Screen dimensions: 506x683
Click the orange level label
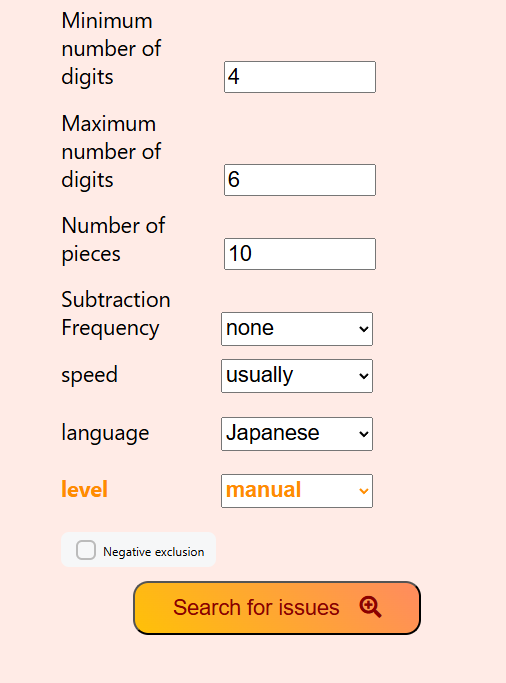[x=84, y=490]
